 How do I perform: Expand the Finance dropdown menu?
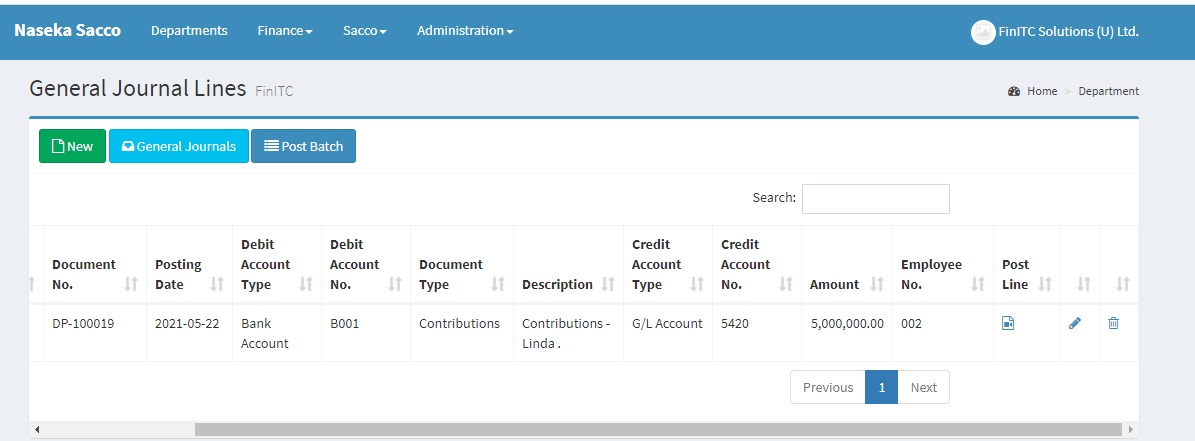(x=284, y=31)
